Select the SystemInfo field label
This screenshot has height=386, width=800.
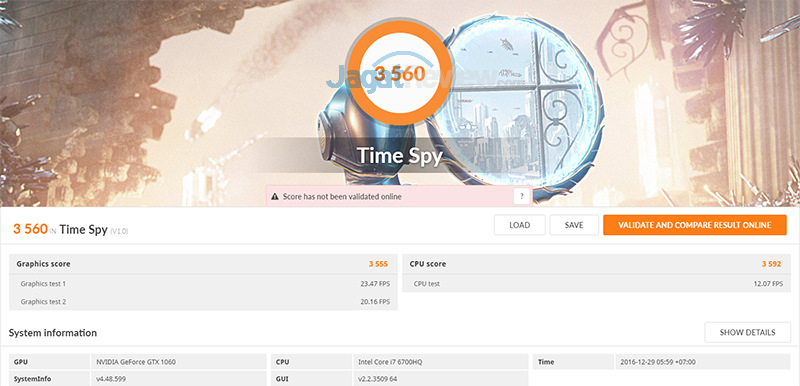coord(32,379)
